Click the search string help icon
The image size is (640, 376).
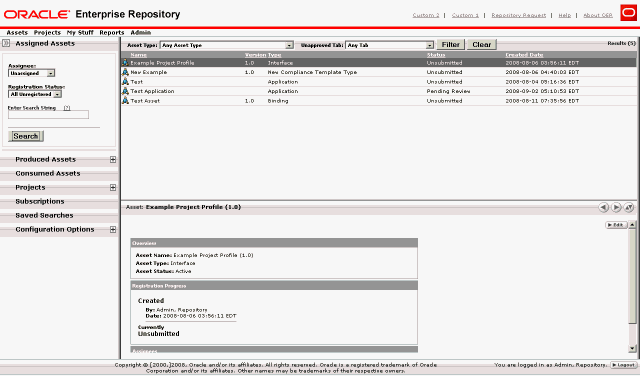pyautogui.click(x=67, y=108)
